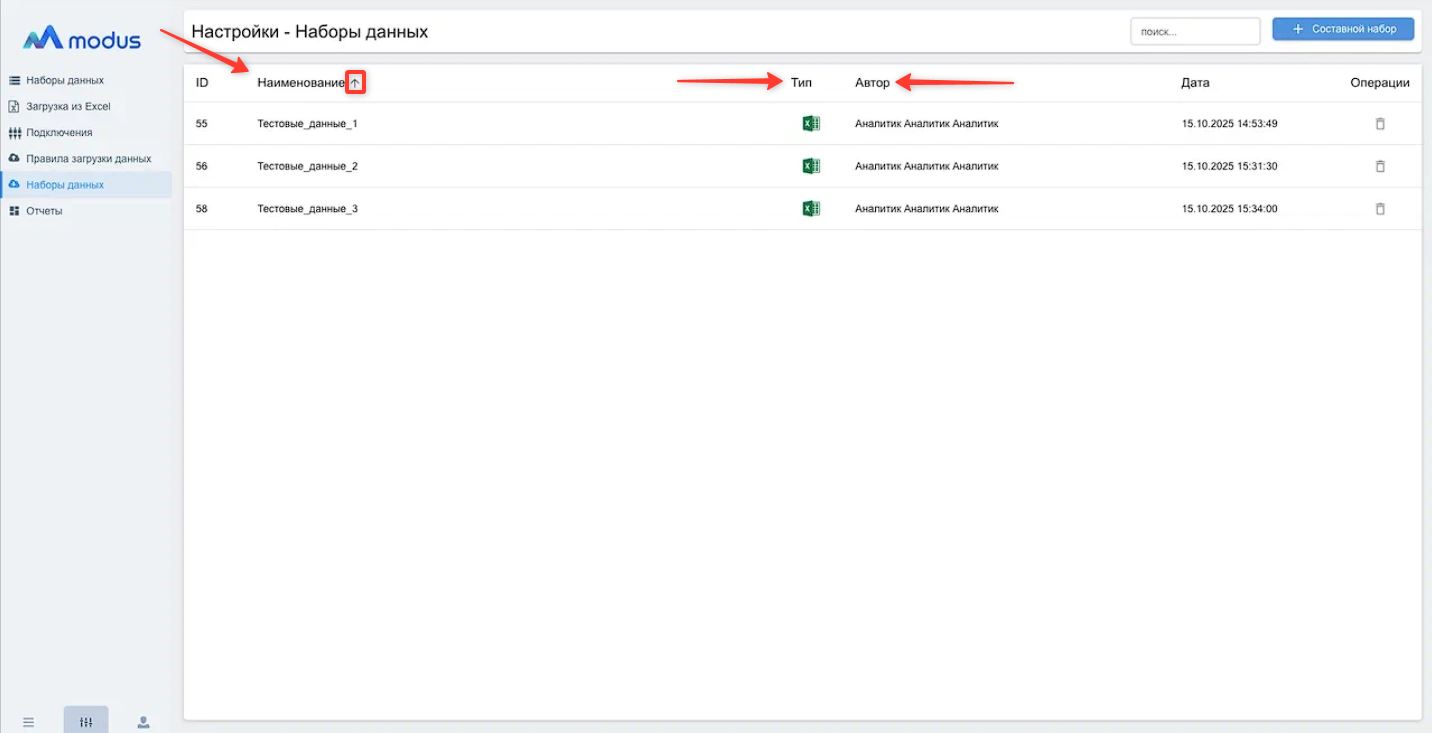Click the Составной набор button
The image size is (1432, 733).
point(1343,29)
